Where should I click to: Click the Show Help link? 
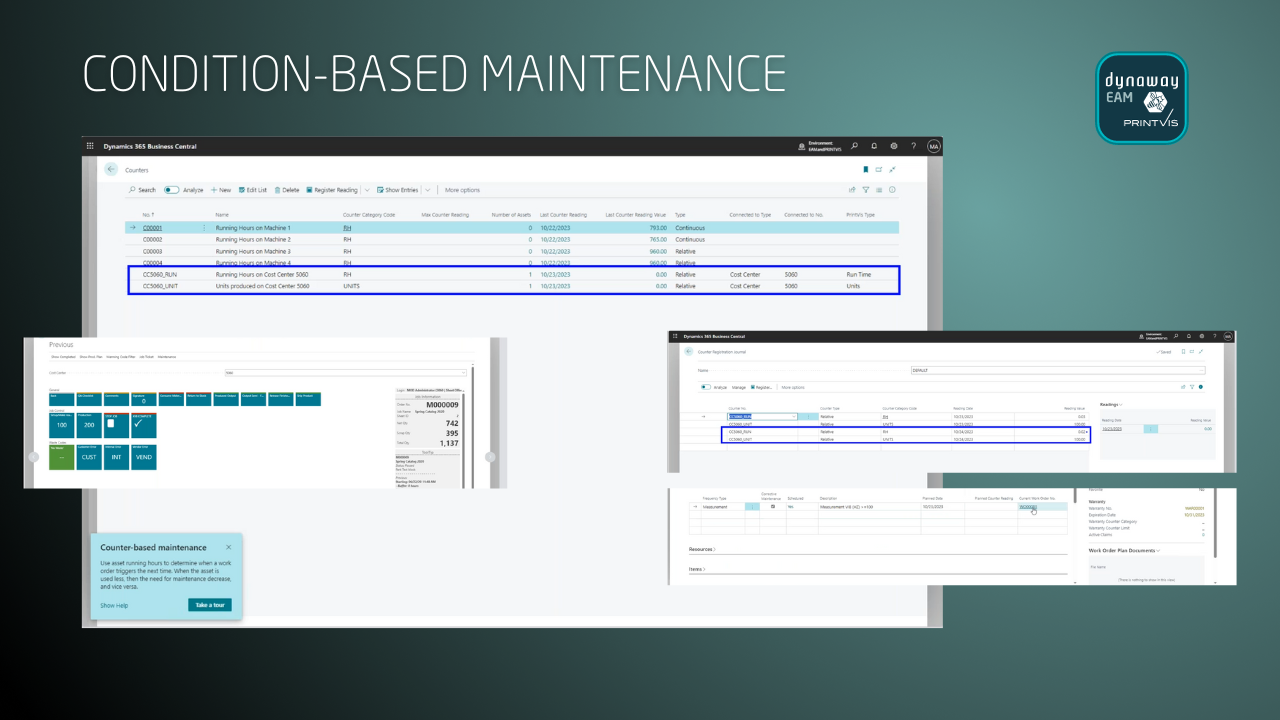(x=114, y=605)
